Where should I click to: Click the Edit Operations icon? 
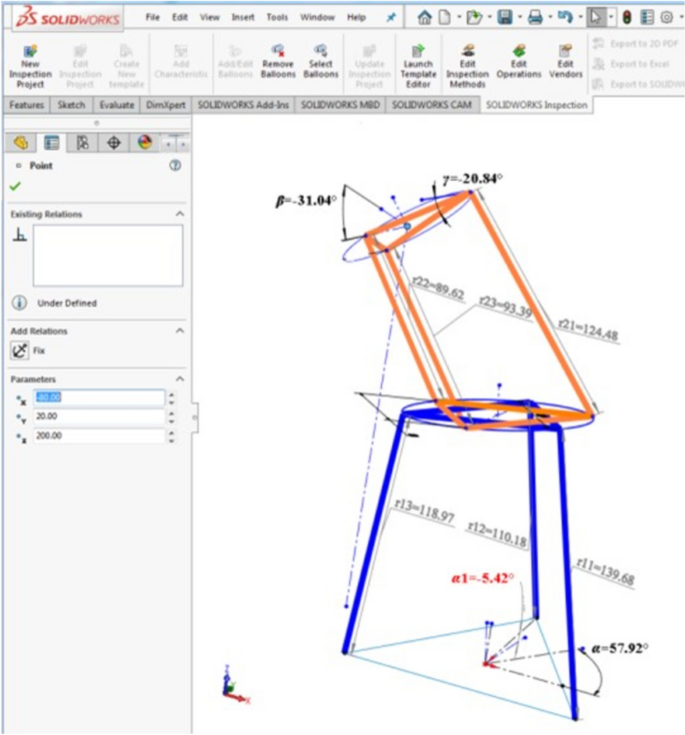pyautogui.click(x=518, y=50)
